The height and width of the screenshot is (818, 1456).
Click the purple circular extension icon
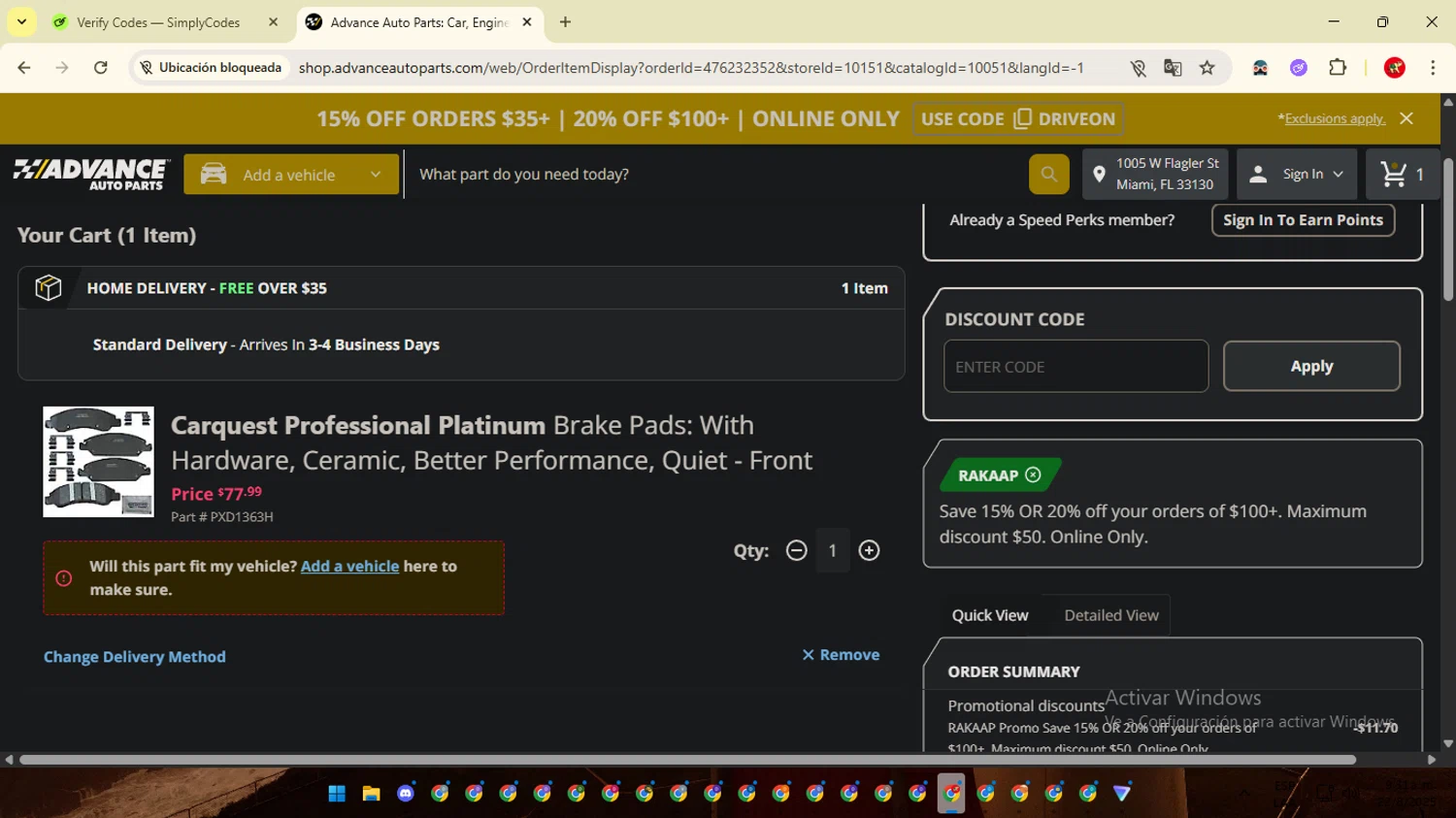[1299, 68]
